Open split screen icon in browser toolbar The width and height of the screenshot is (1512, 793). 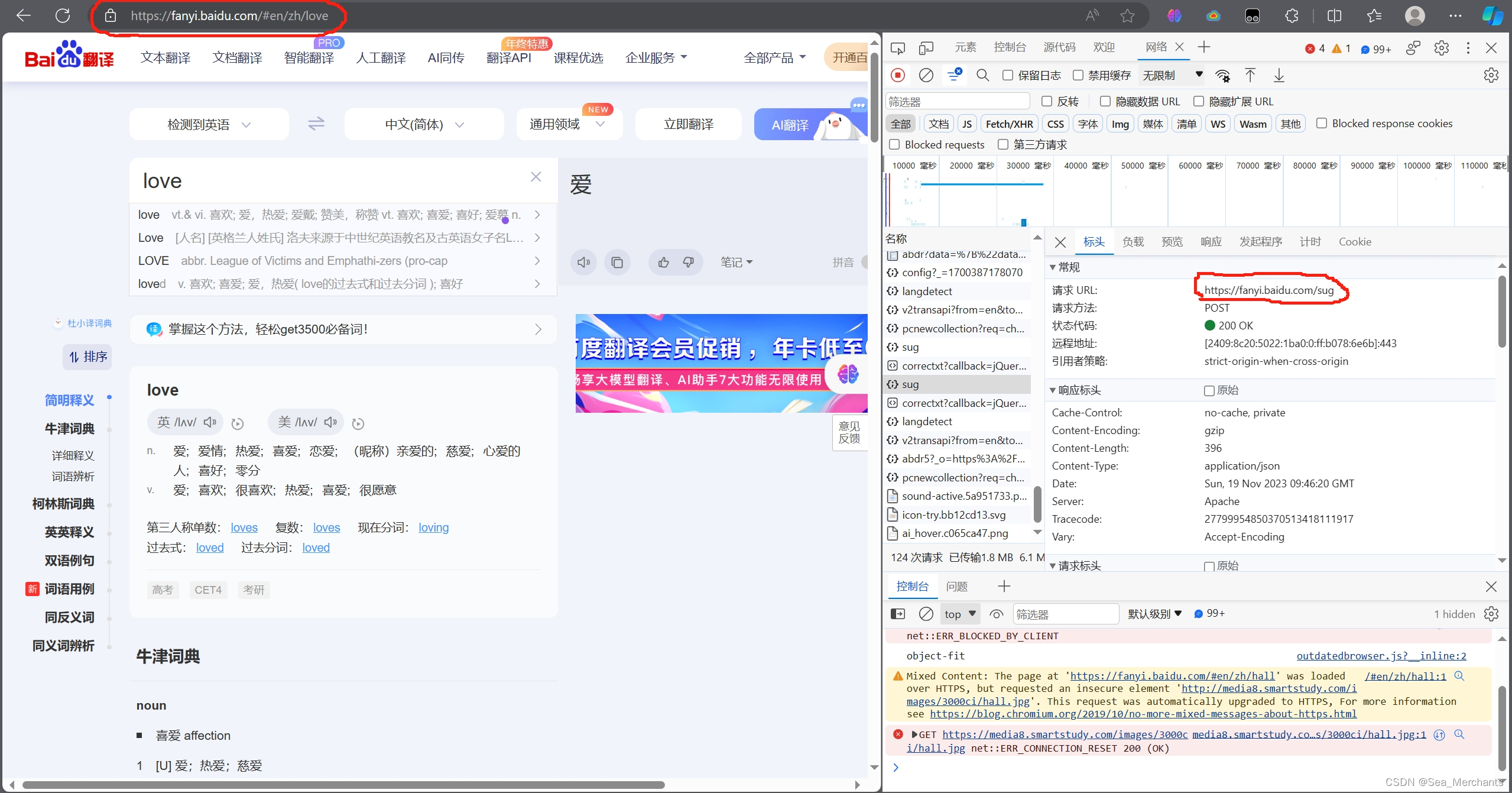click(1334, 16)
